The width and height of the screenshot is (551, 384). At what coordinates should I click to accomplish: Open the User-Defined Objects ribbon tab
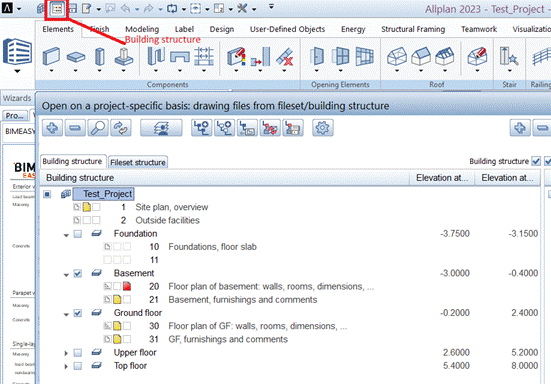click(287, 29)
